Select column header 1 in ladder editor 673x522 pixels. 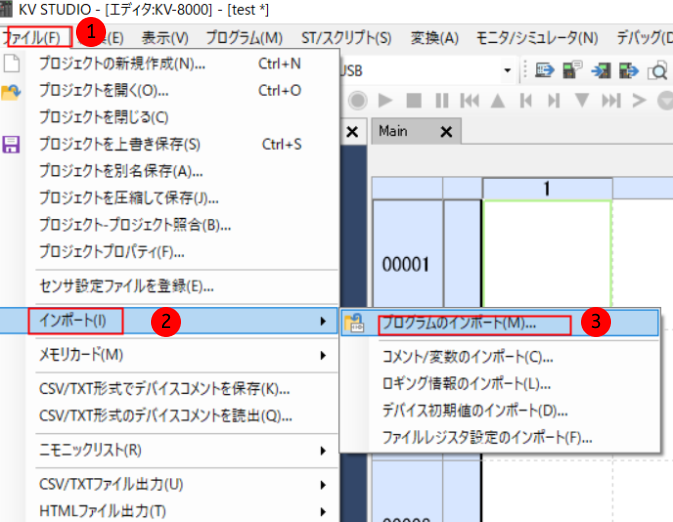click(547, 188)
